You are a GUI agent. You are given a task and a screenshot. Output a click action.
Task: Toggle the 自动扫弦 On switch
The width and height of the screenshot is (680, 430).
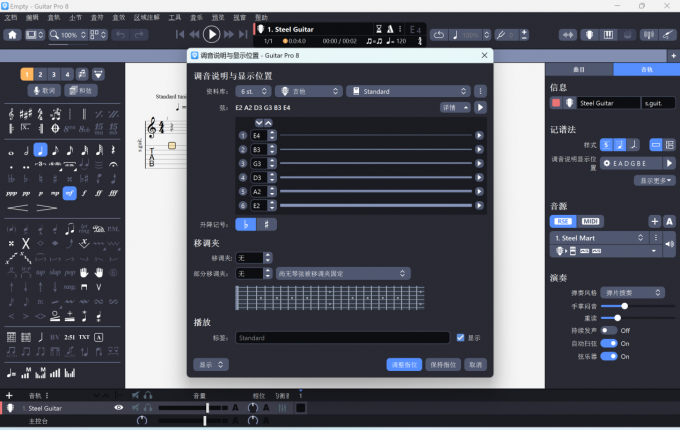[x=609, y=344]
